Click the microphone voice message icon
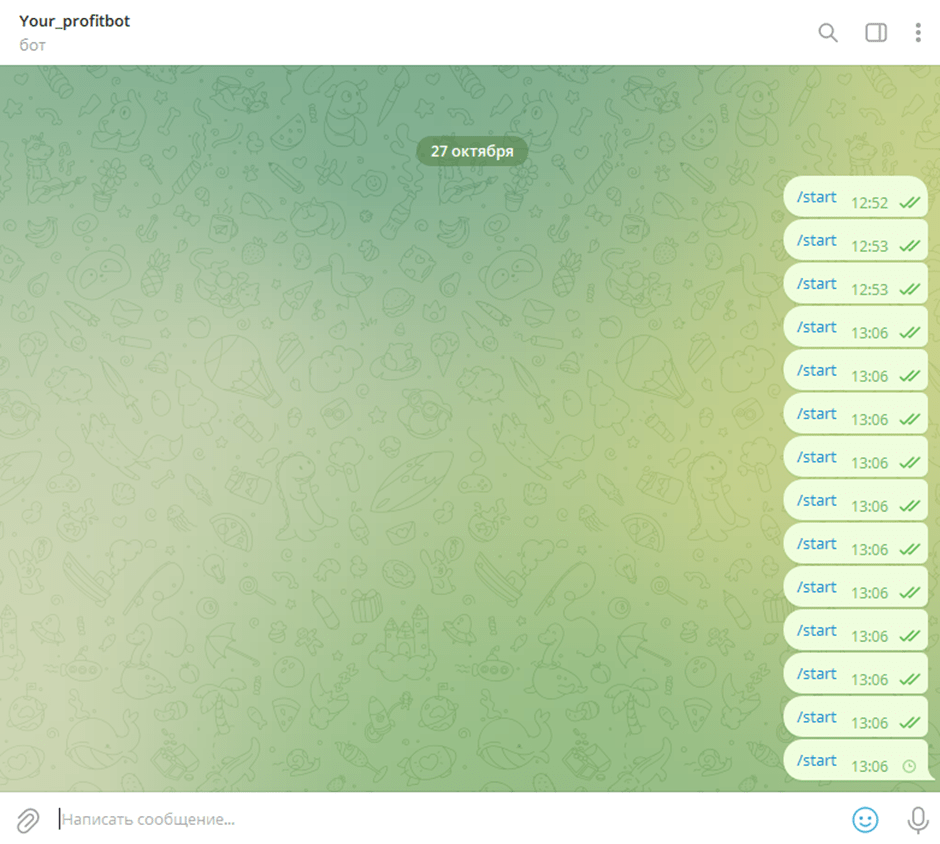 click(918, 819)
